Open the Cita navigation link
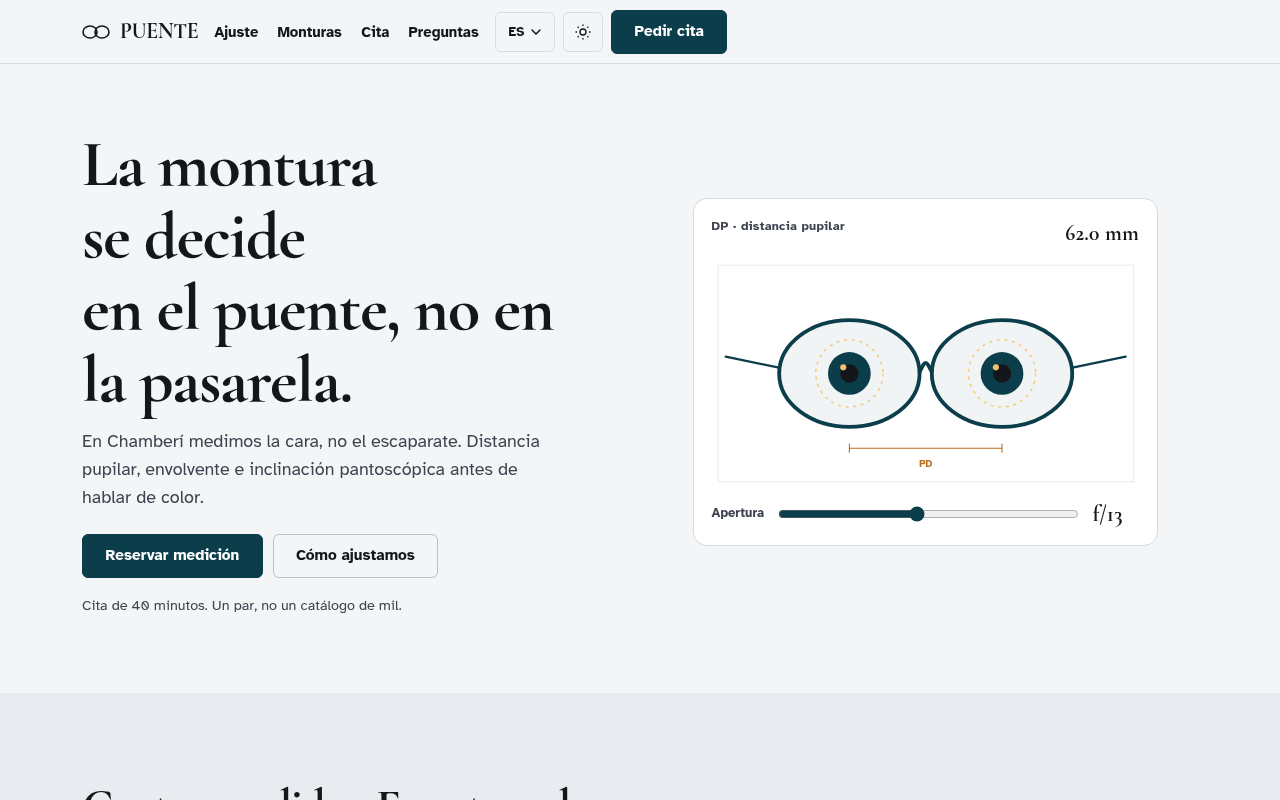 click(375, 32)
